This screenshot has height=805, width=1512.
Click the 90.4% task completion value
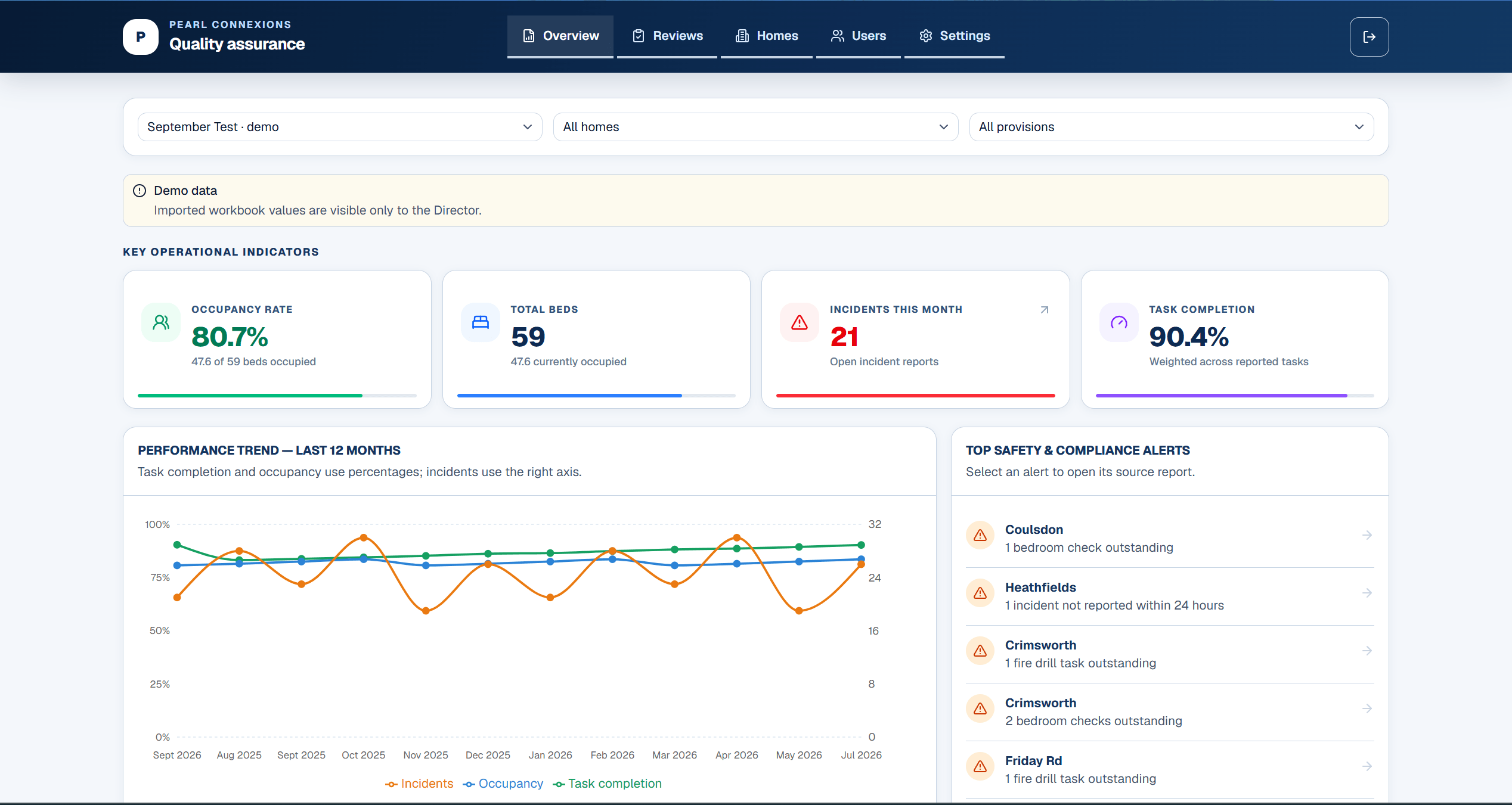(x=1189, y=337)
